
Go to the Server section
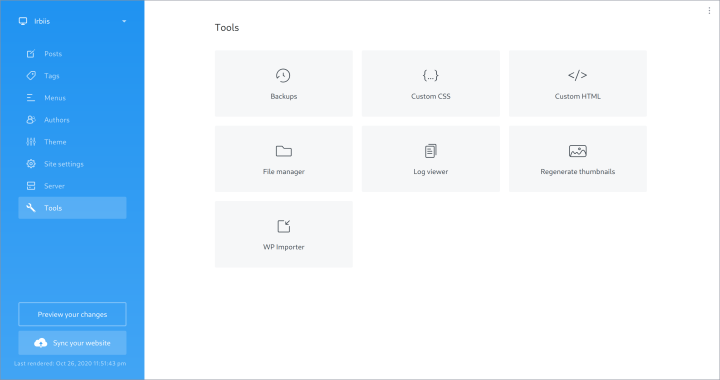tap(72, 186)
